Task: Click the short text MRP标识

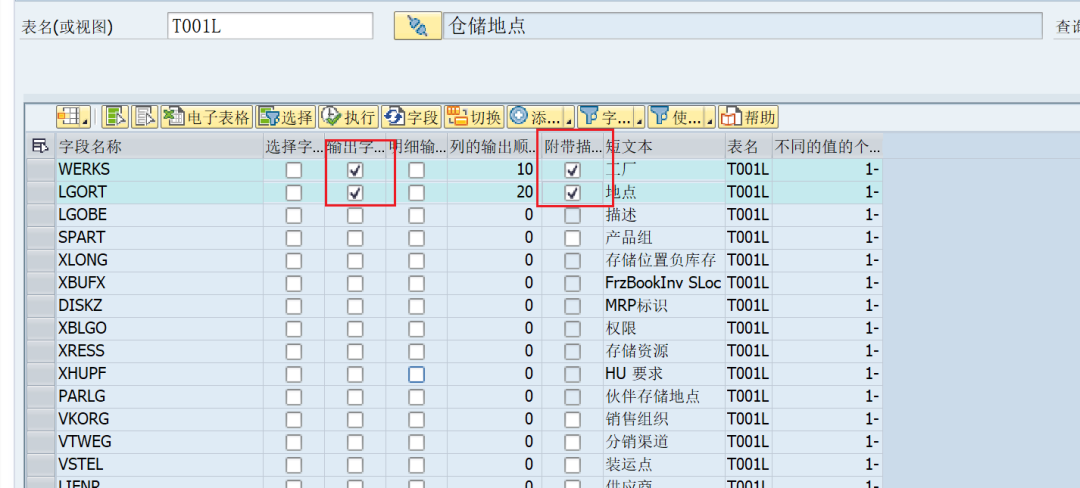Action: pos(636,306)
